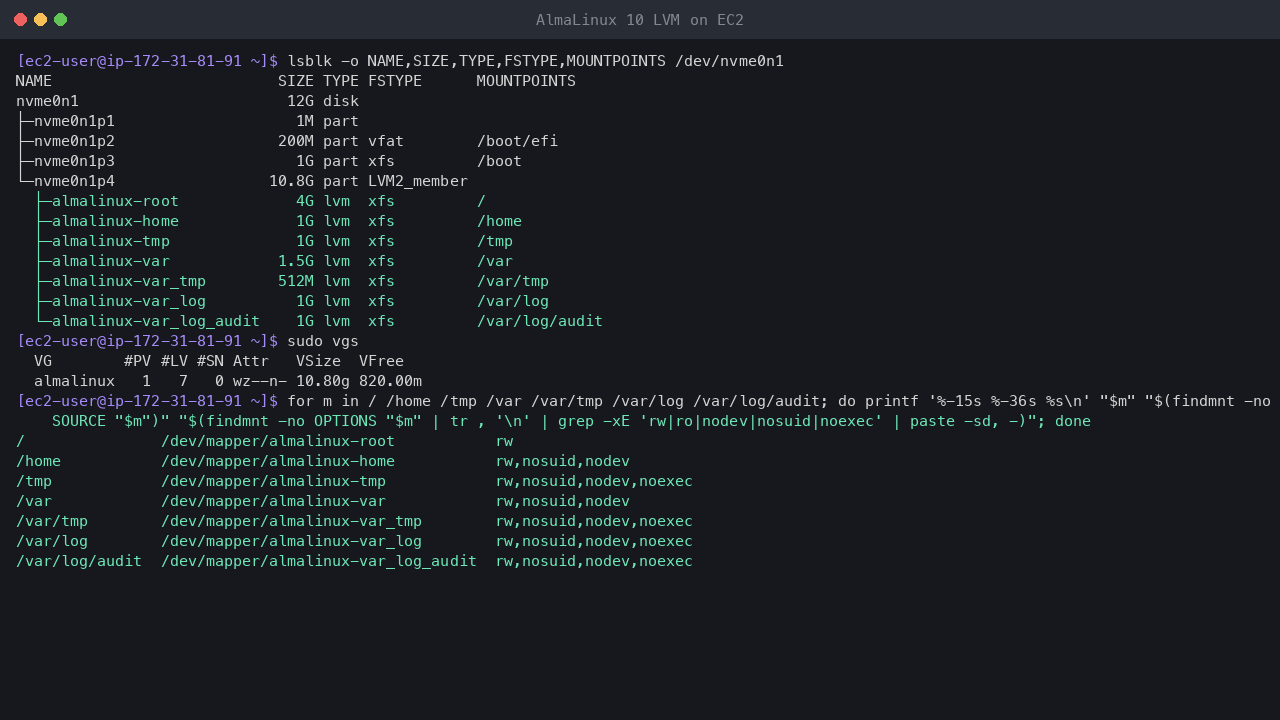The image size is (1280, 720).
Task: Select the "/boot/efi" mountpoint
Action: (517, 141)
